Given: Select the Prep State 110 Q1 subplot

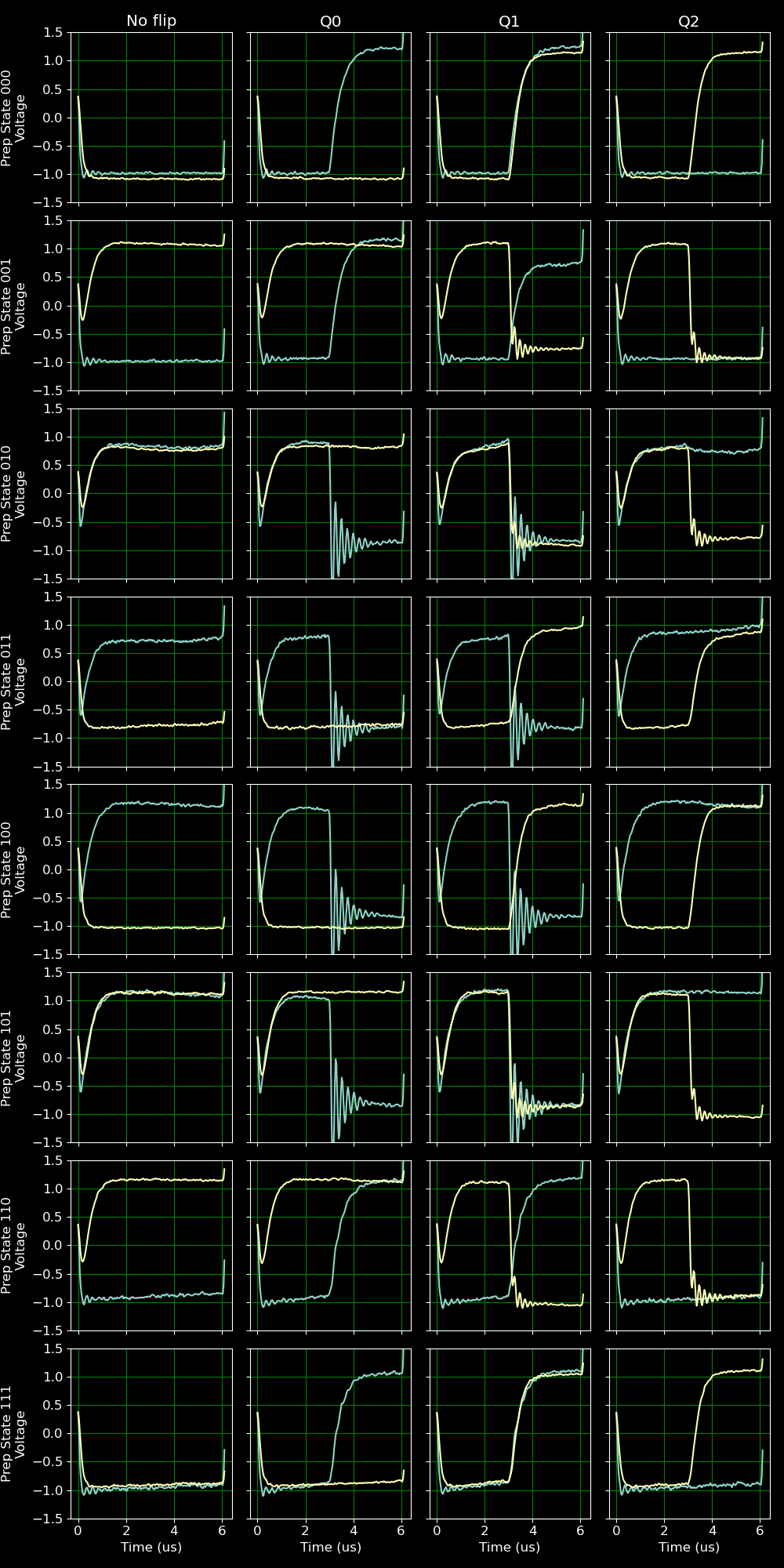Looking at the screenshot, I should pyautogui.click(x=510, y=1246).
